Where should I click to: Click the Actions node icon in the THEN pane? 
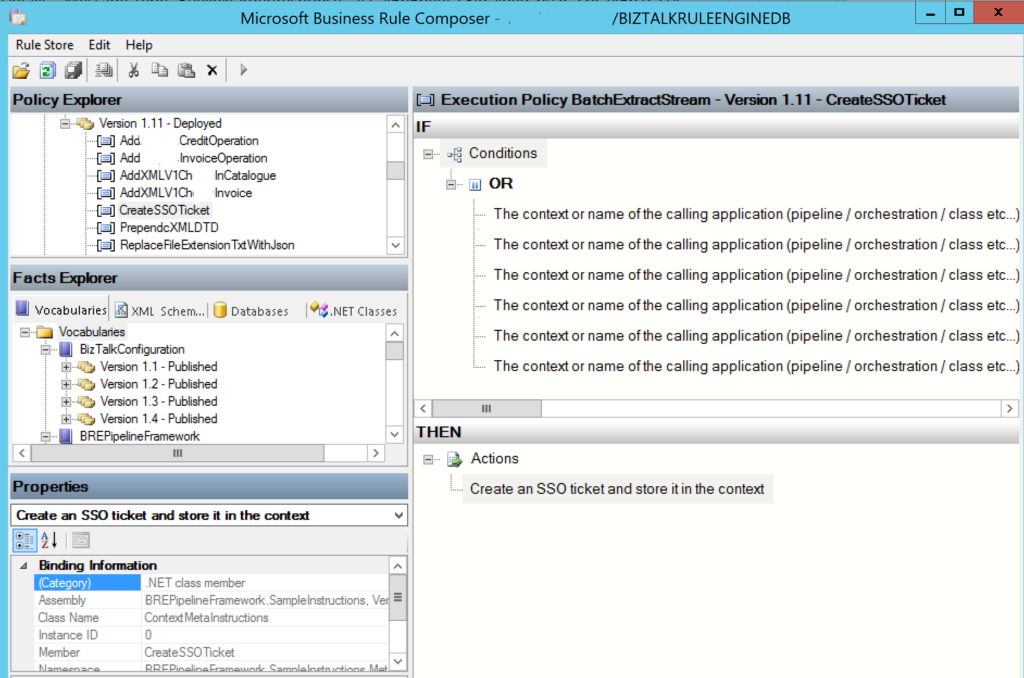[x=455, y=459]
